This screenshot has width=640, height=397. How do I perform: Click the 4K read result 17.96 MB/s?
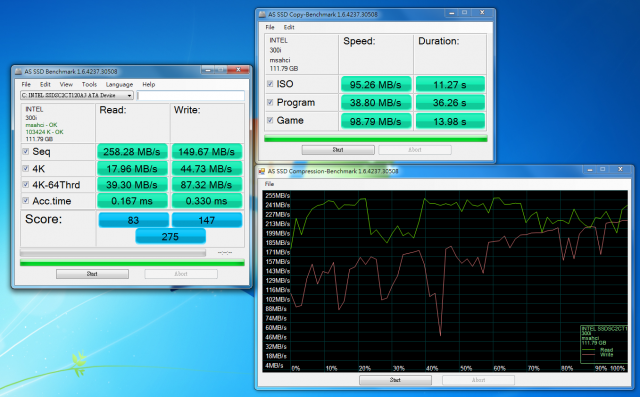coord(132,169)
